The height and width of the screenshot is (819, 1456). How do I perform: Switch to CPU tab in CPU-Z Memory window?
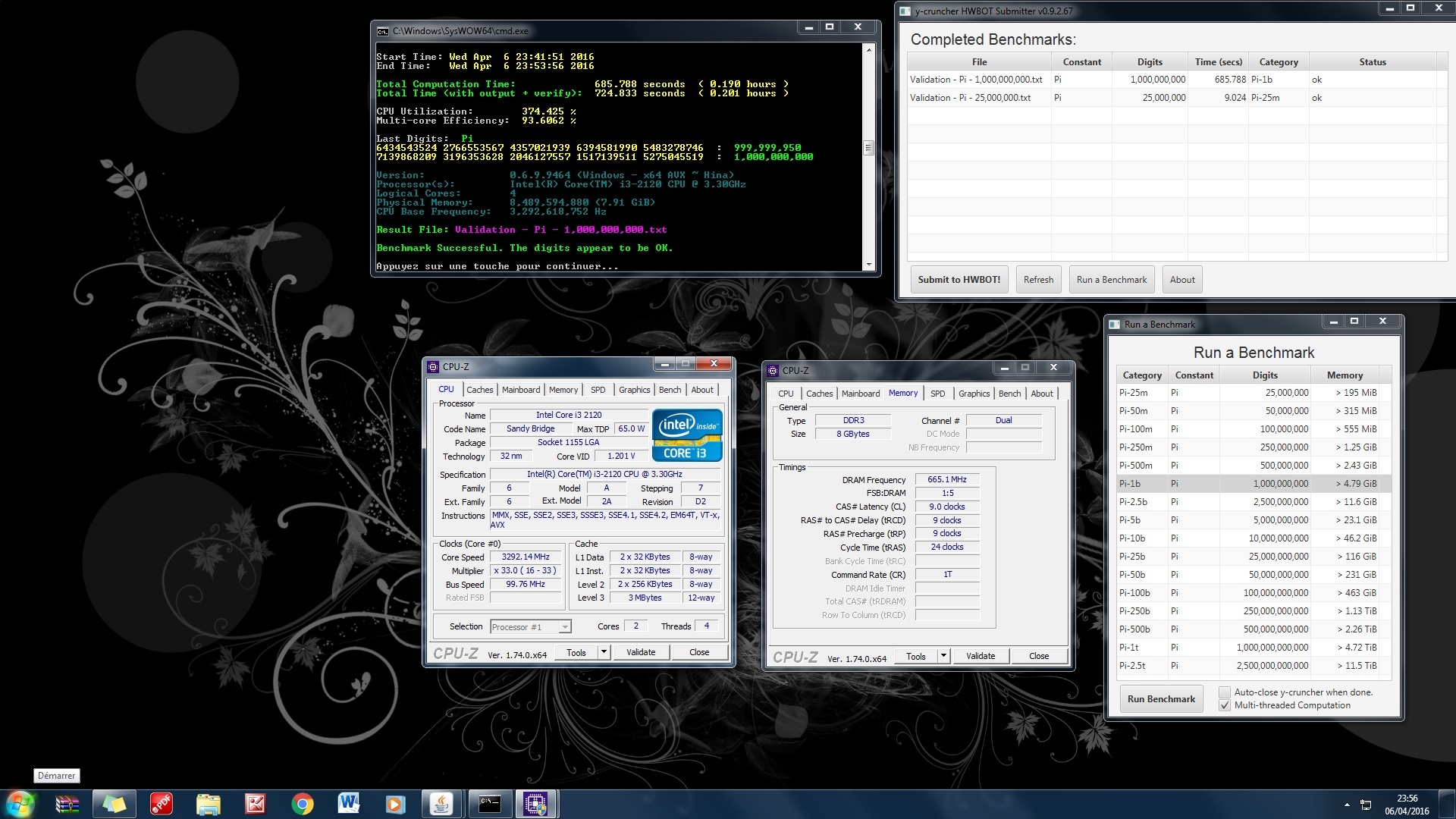point(786,394)
